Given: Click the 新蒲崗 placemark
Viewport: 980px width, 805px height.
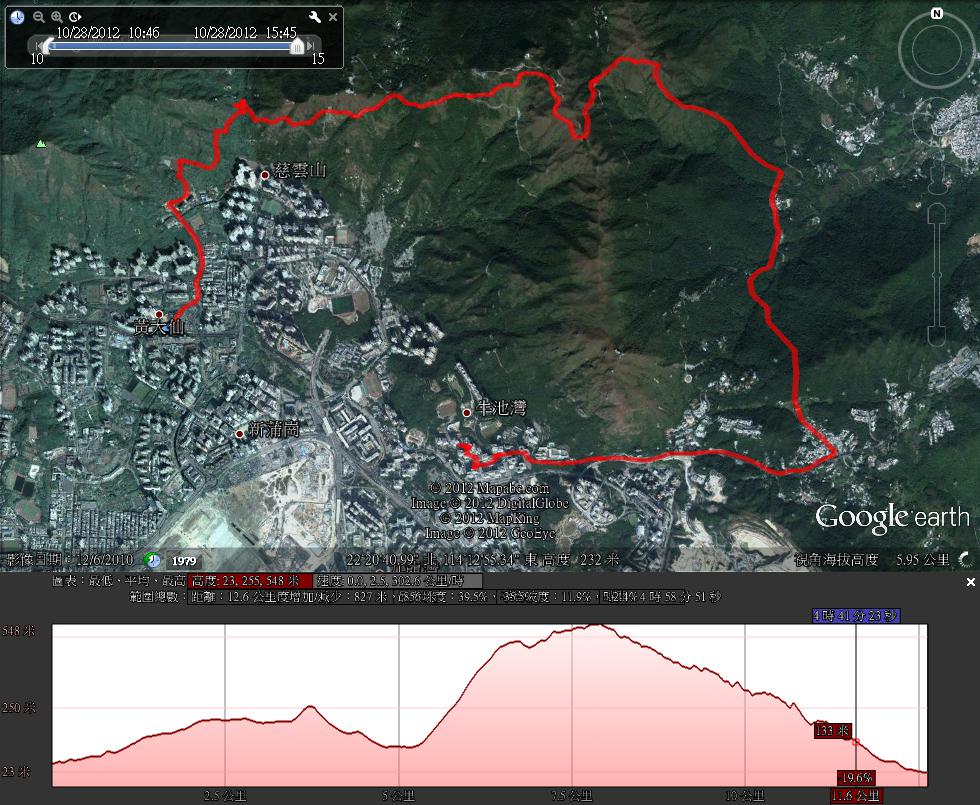Looking at the screenshot, I should (239, 434).
